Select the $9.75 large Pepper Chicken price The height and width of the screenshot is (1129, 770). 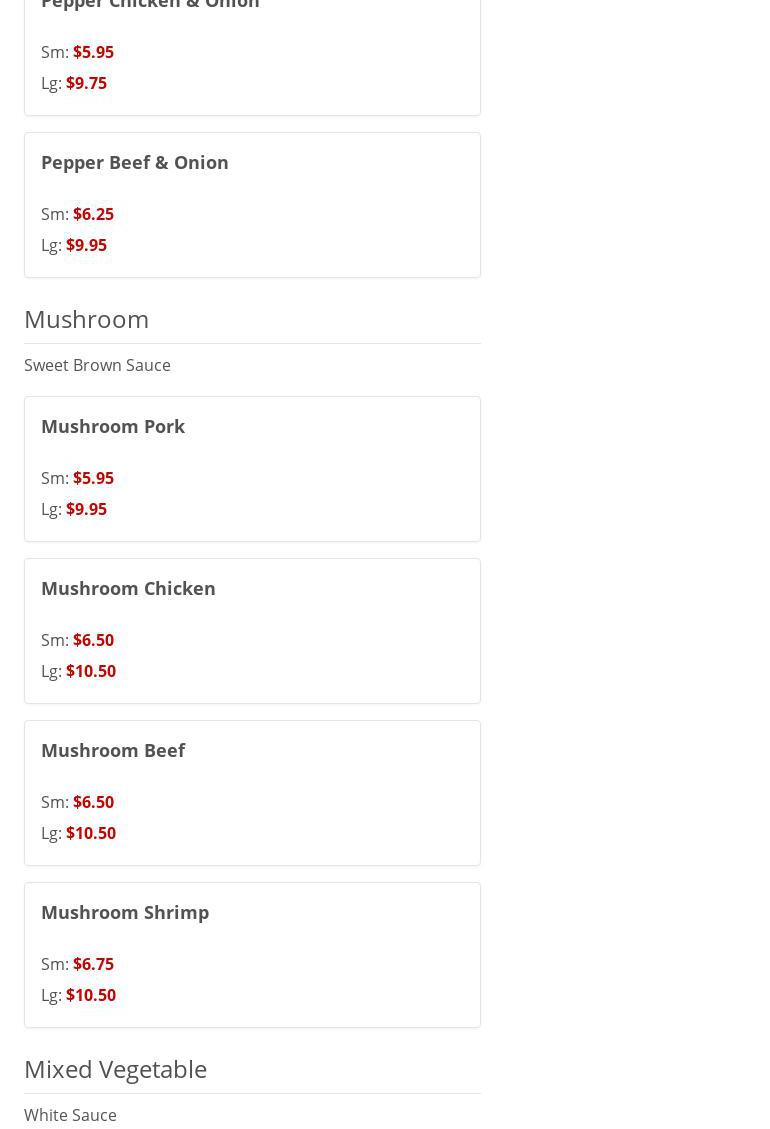click(86, 83)
